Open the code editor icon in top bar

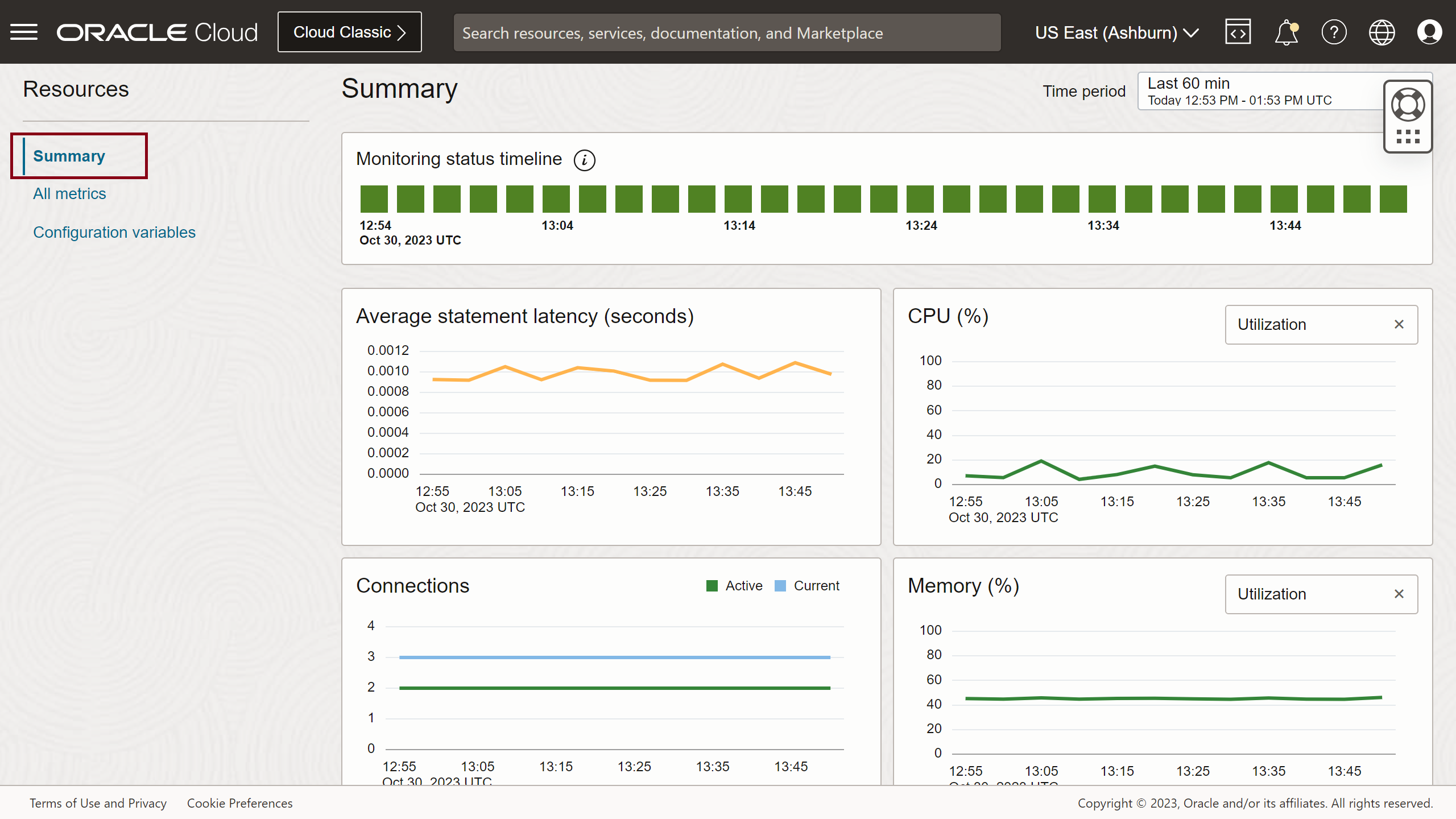1238,32
